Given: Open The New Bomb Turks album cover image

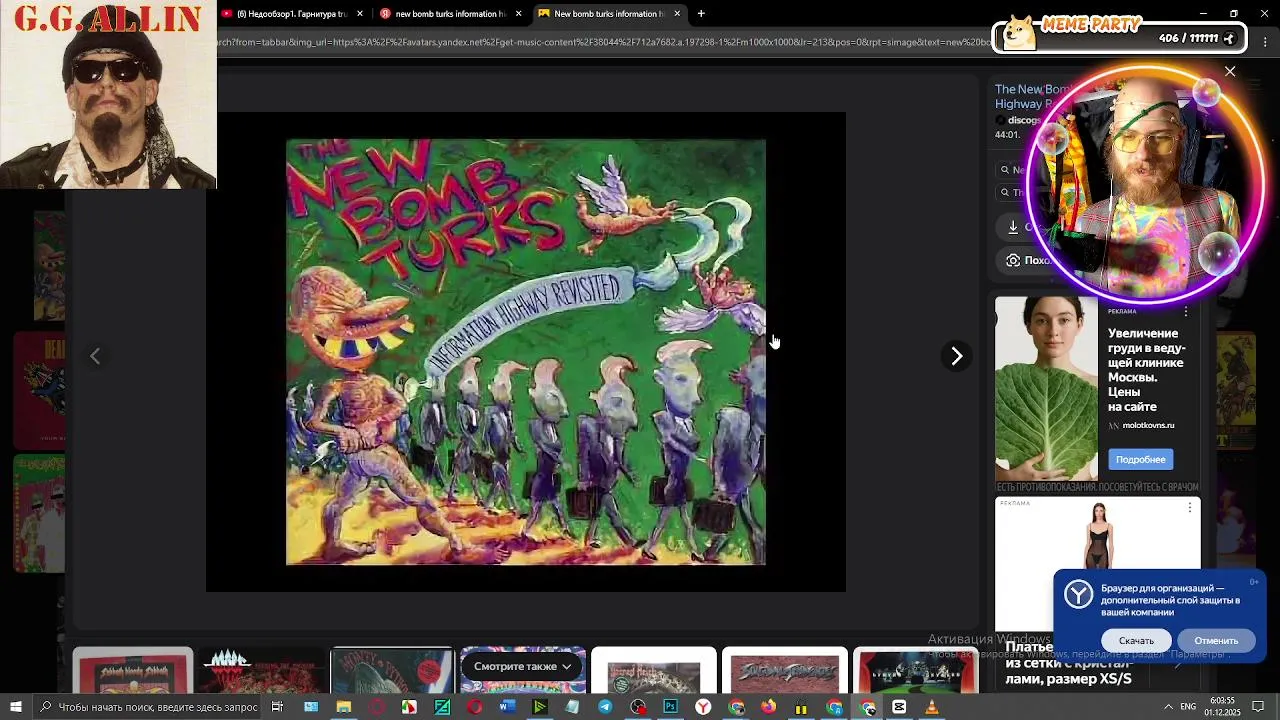Looking at the screenshot, I should pyautogui.click(x=526, y=352).
